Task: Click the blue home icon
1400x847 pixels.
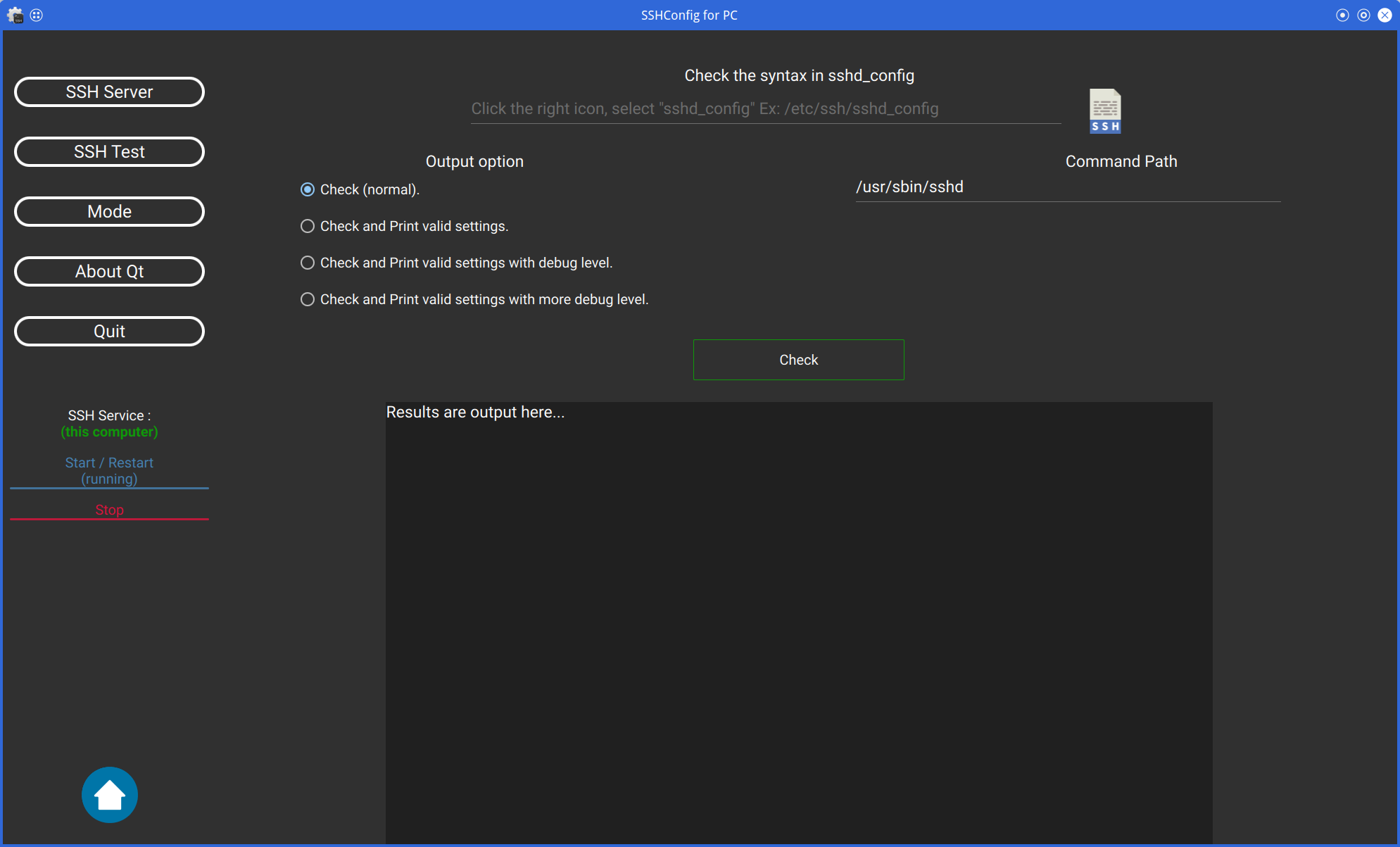Action: (110, 795)
